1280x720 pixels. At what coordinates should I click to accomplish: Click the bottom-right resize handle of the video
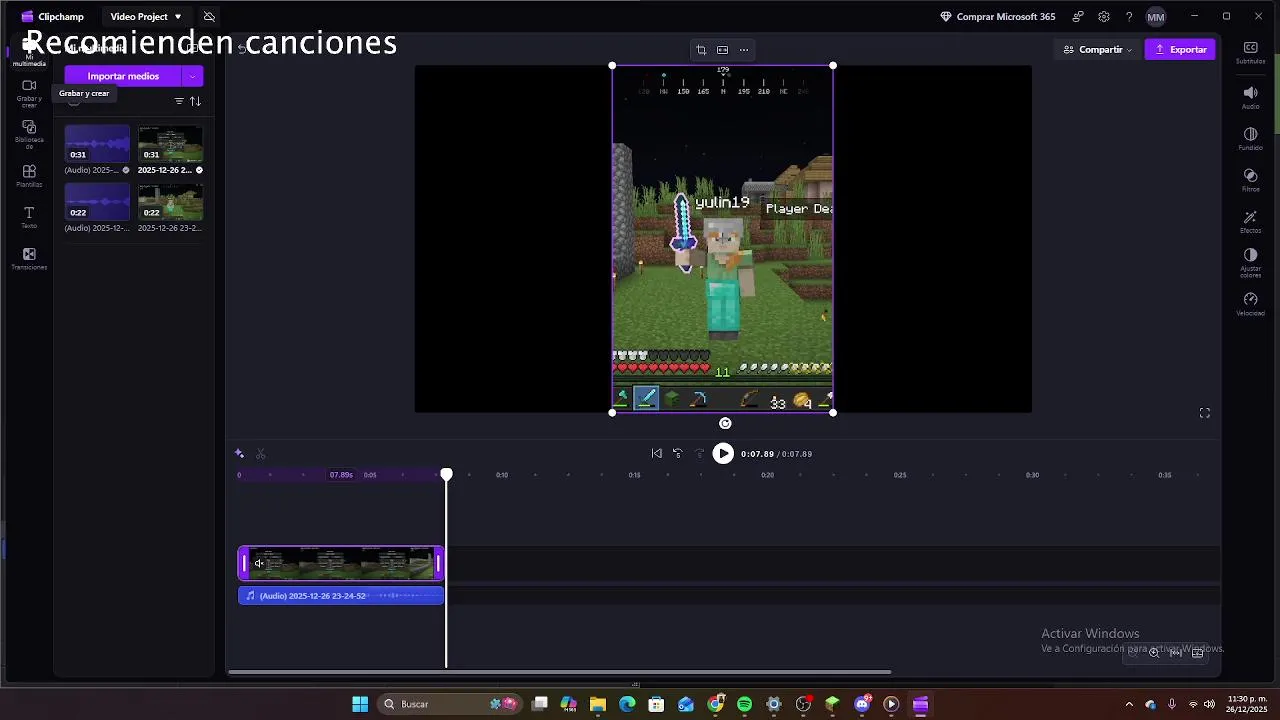833,413
